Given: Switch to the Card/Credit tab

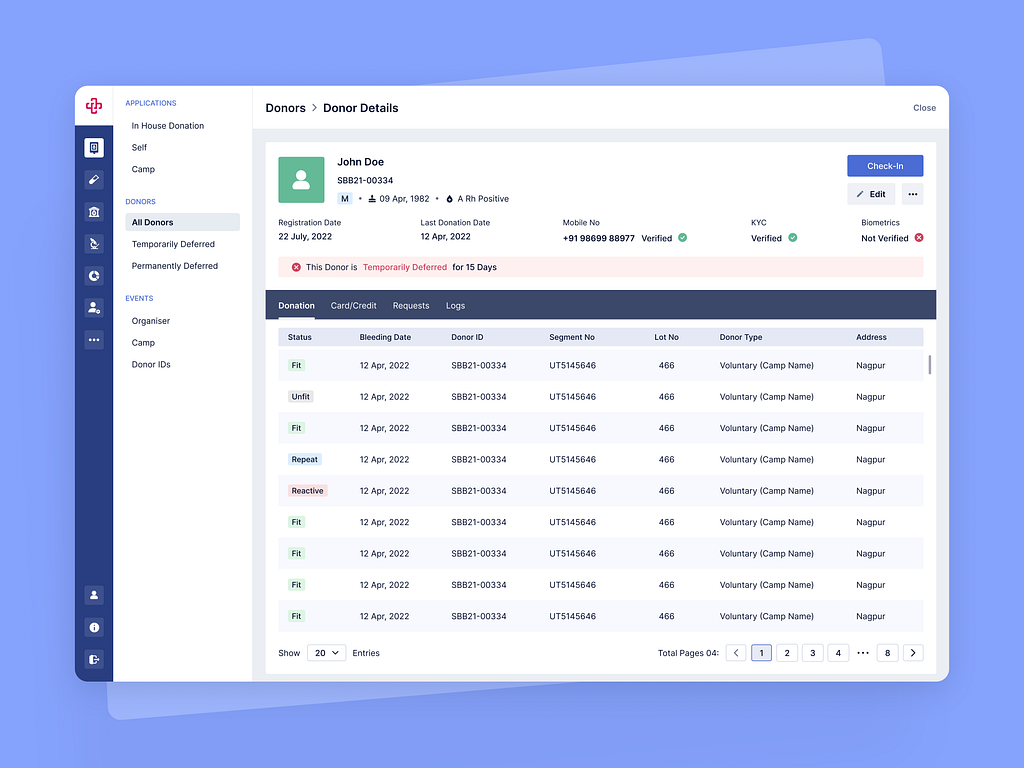Looking at the screenshot, I should [353, 306].
